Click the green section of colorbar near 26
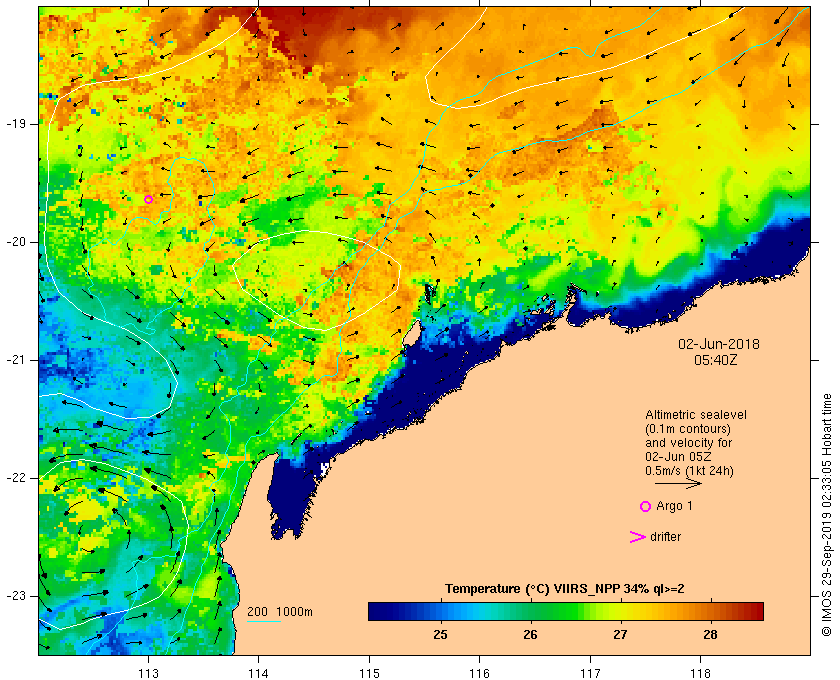Viewport: 840px width, 680px height. coord(530,611)
